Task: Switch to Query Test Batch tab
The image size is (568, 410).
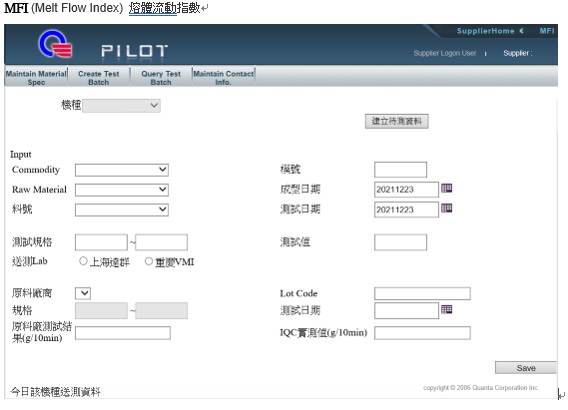Action: (x=161, y=78)
